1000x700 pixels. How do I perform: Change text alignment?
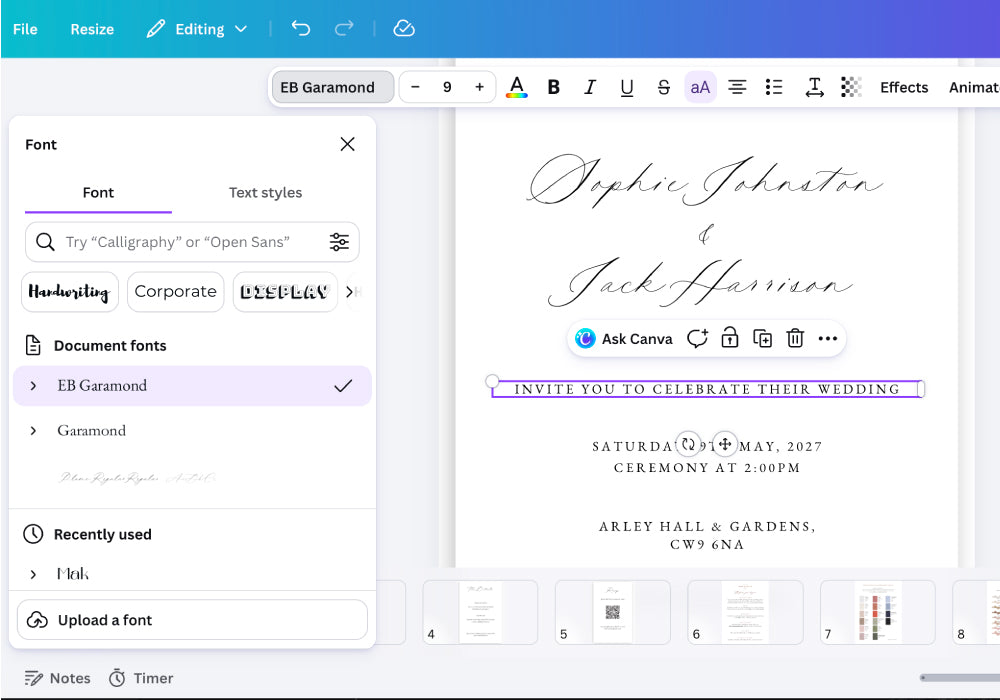pyautogui.click(x=737, y=87)
